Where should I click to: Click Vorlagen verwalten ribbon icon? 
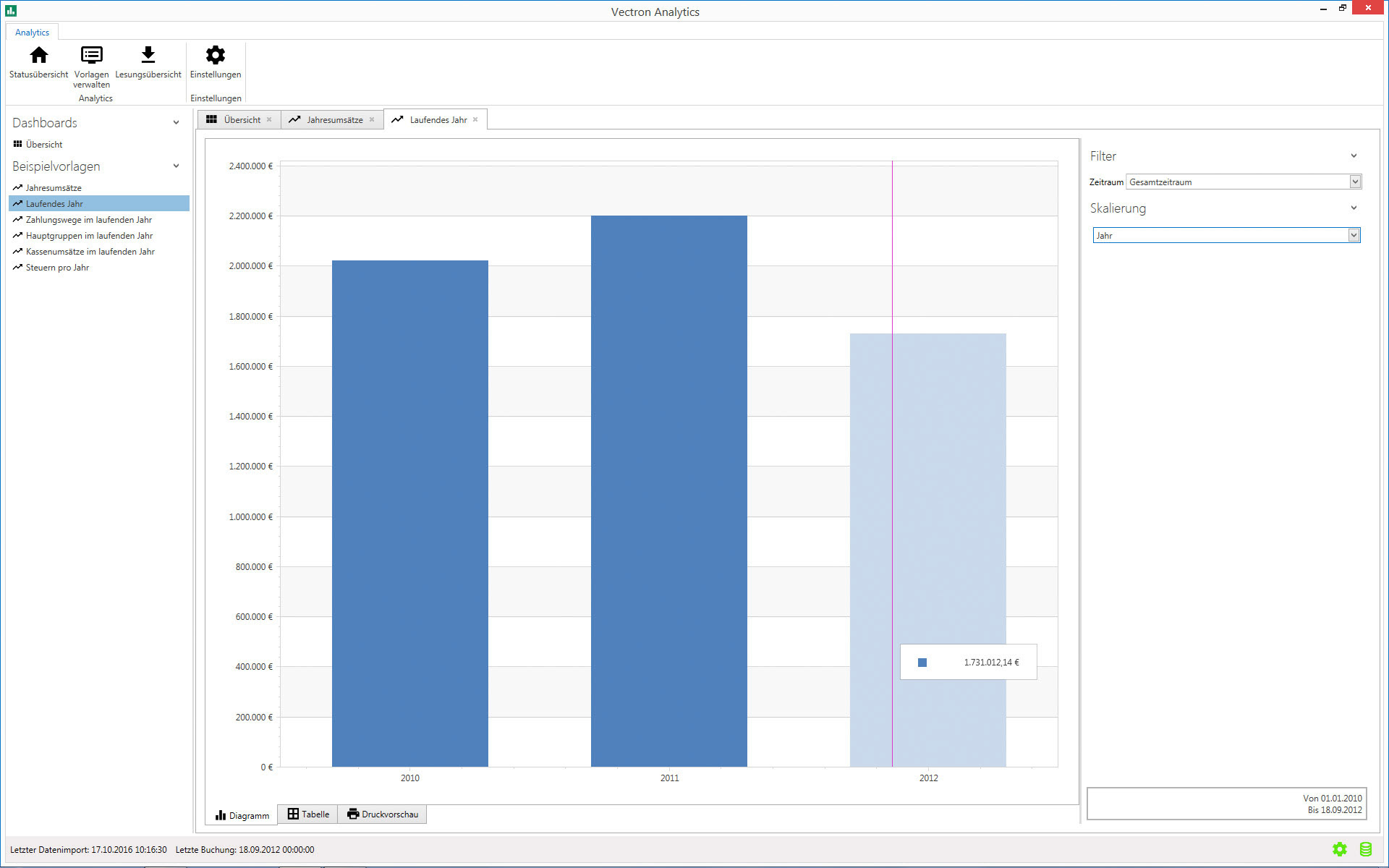coord(92,56)
